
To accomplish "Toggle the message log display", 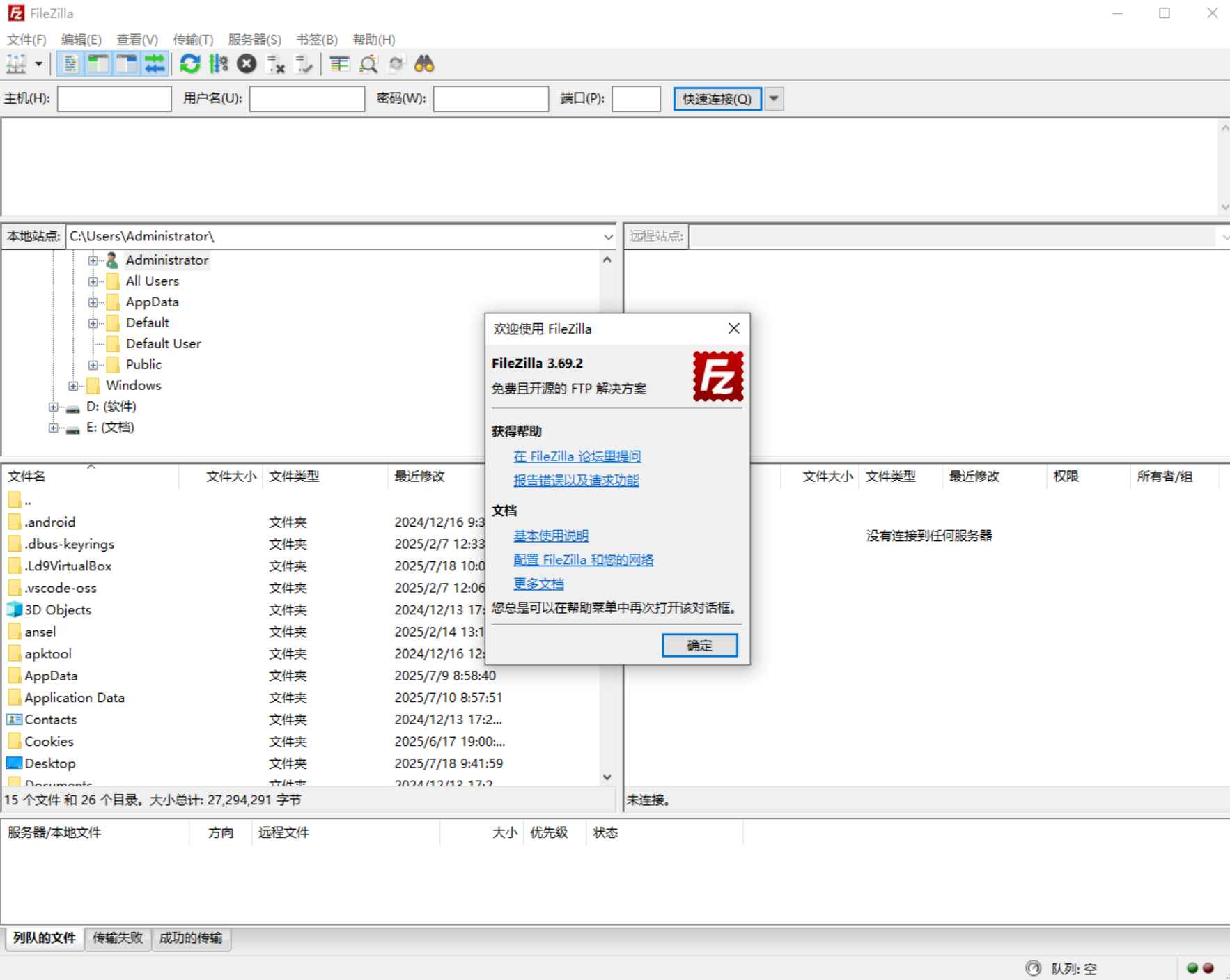I will coord(69,64).
